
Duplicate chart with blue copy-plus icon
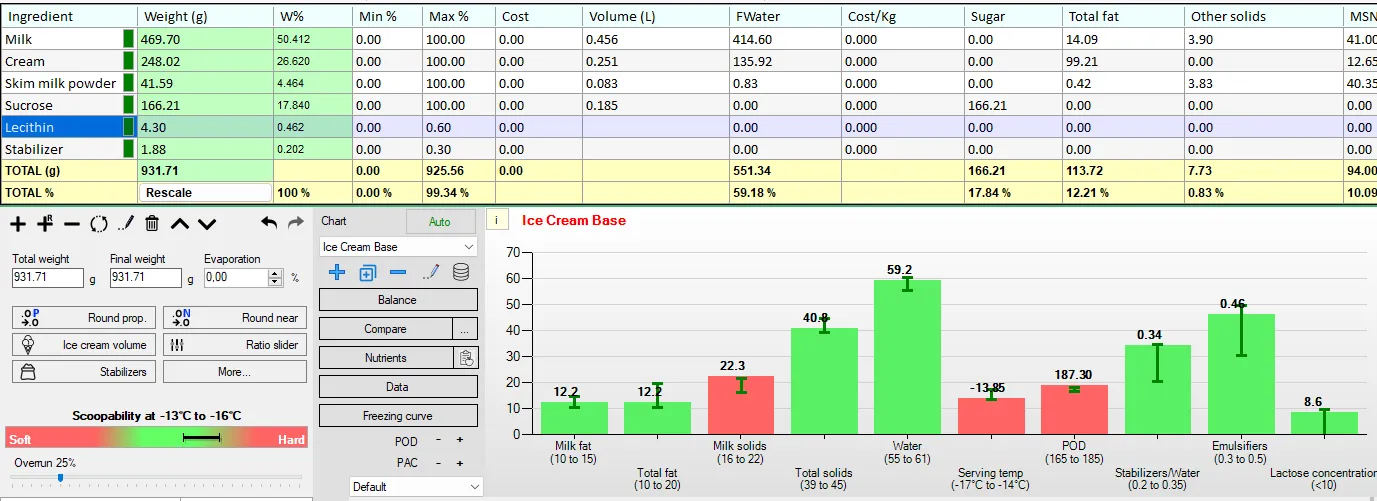[x=368, y=272]
